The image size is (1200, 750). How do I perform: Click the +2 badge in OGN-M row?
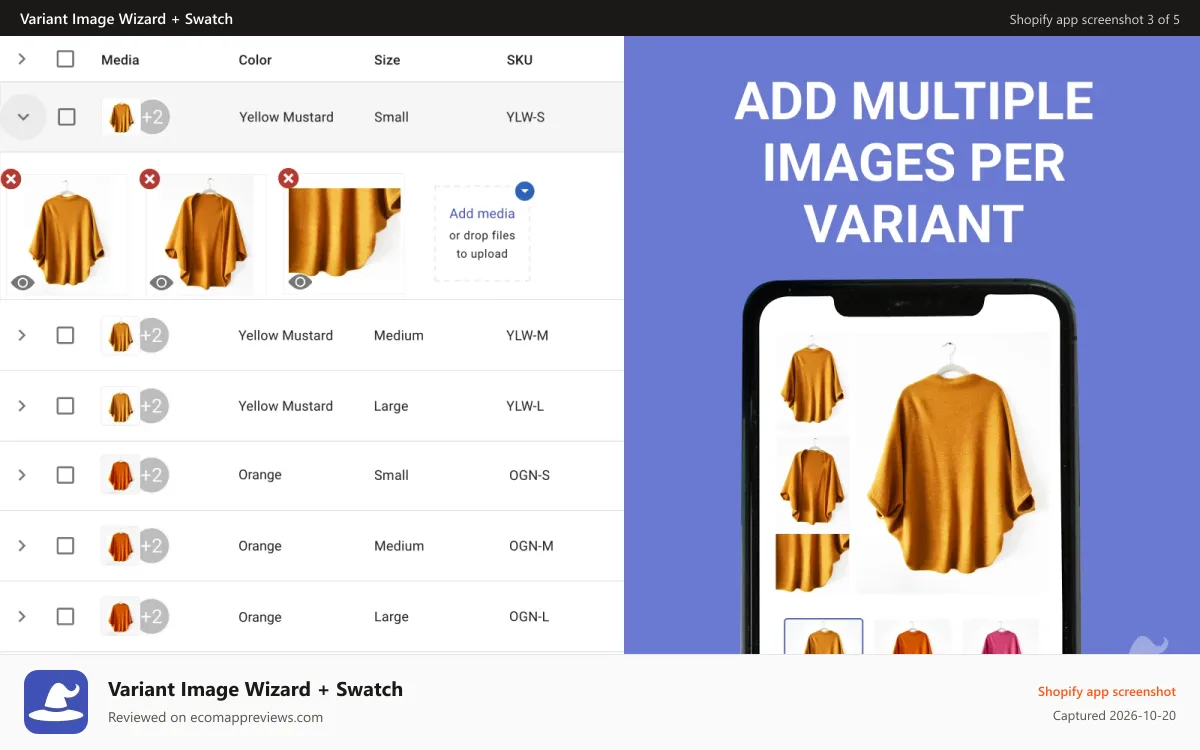pos(152,546)
